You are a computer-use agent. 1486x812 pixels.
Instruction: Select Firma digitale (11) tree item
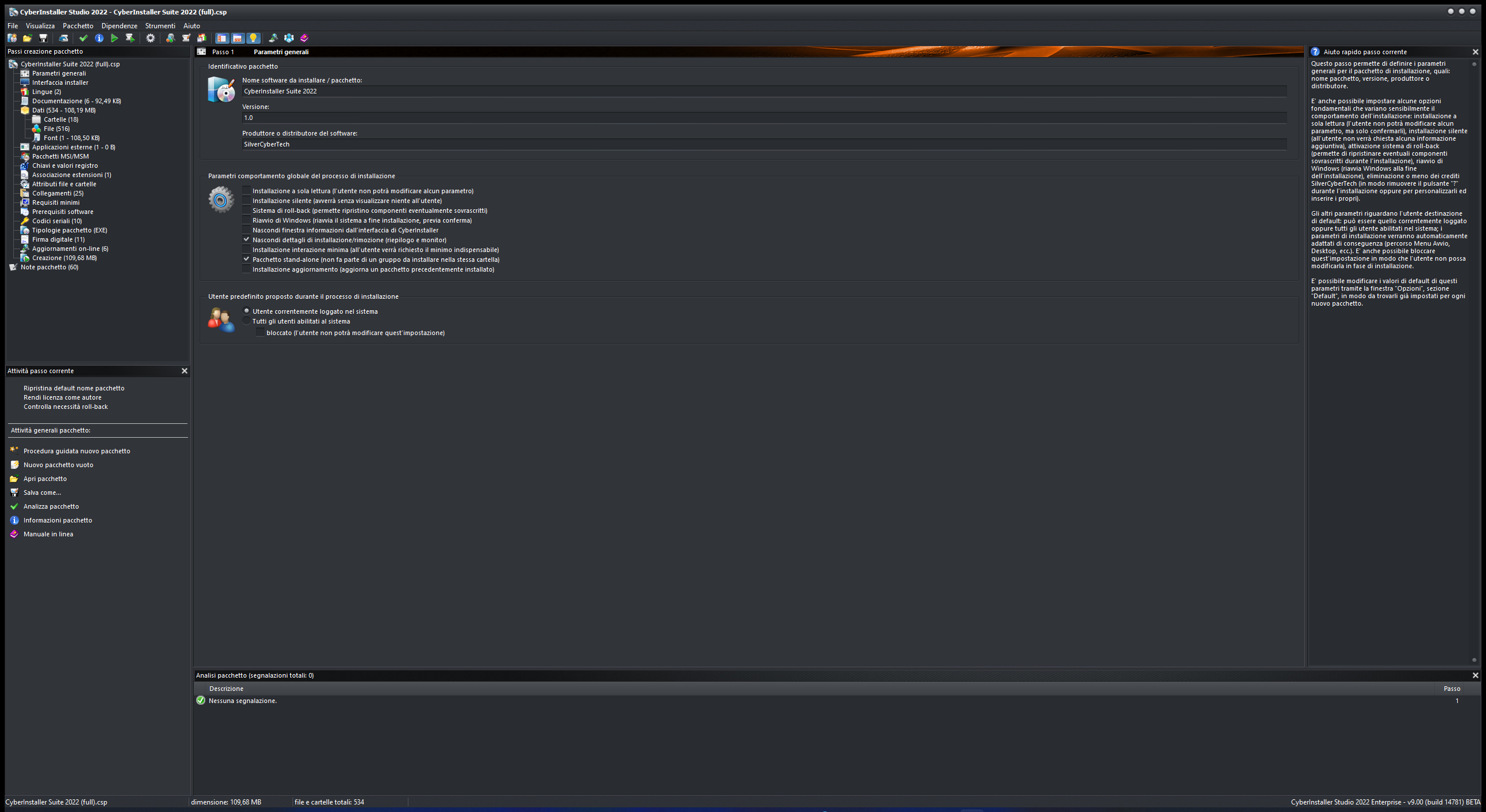(58, 239)
